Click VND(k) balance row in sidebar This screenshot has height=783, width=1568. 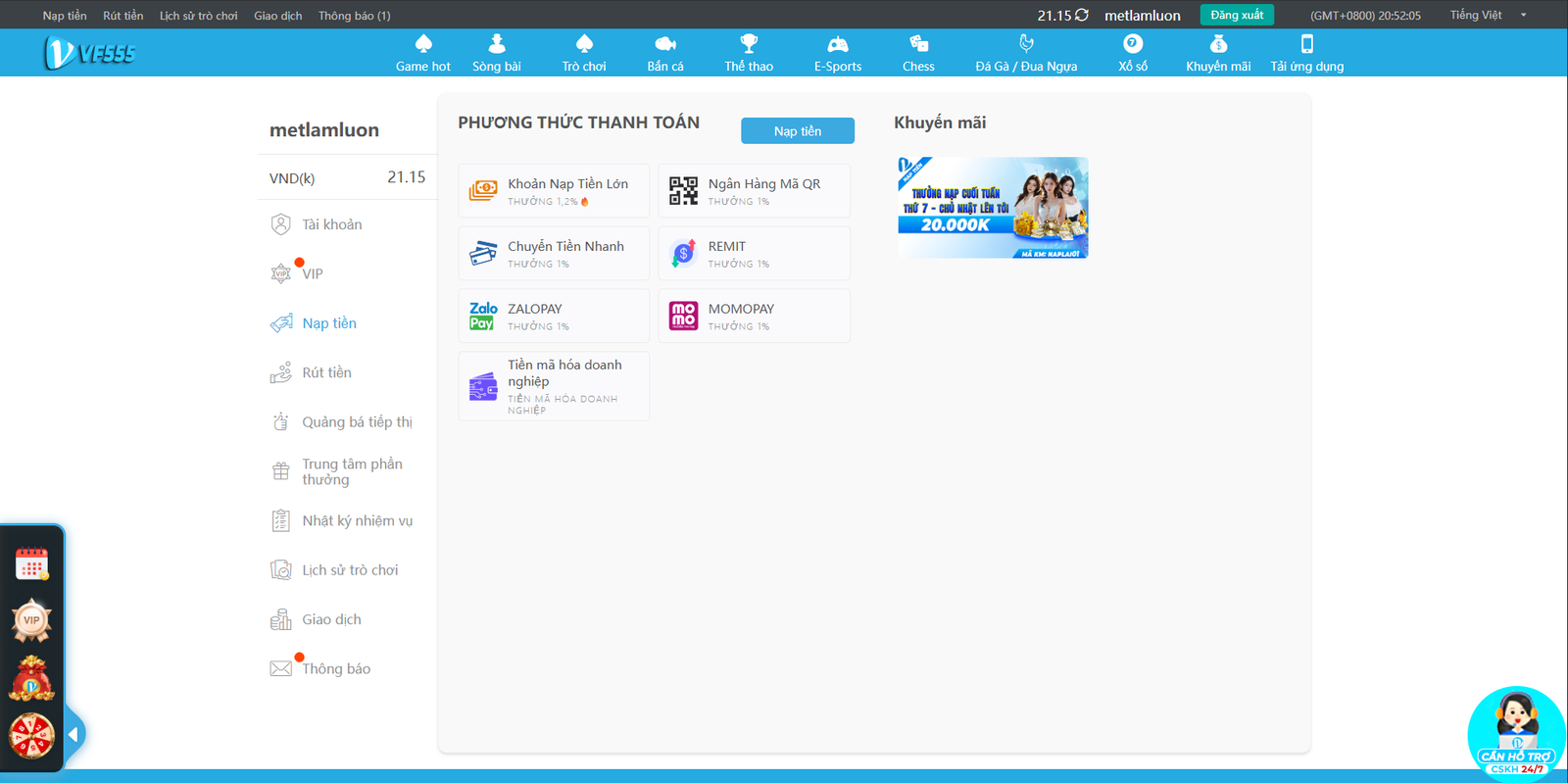(x=348, y=177)
